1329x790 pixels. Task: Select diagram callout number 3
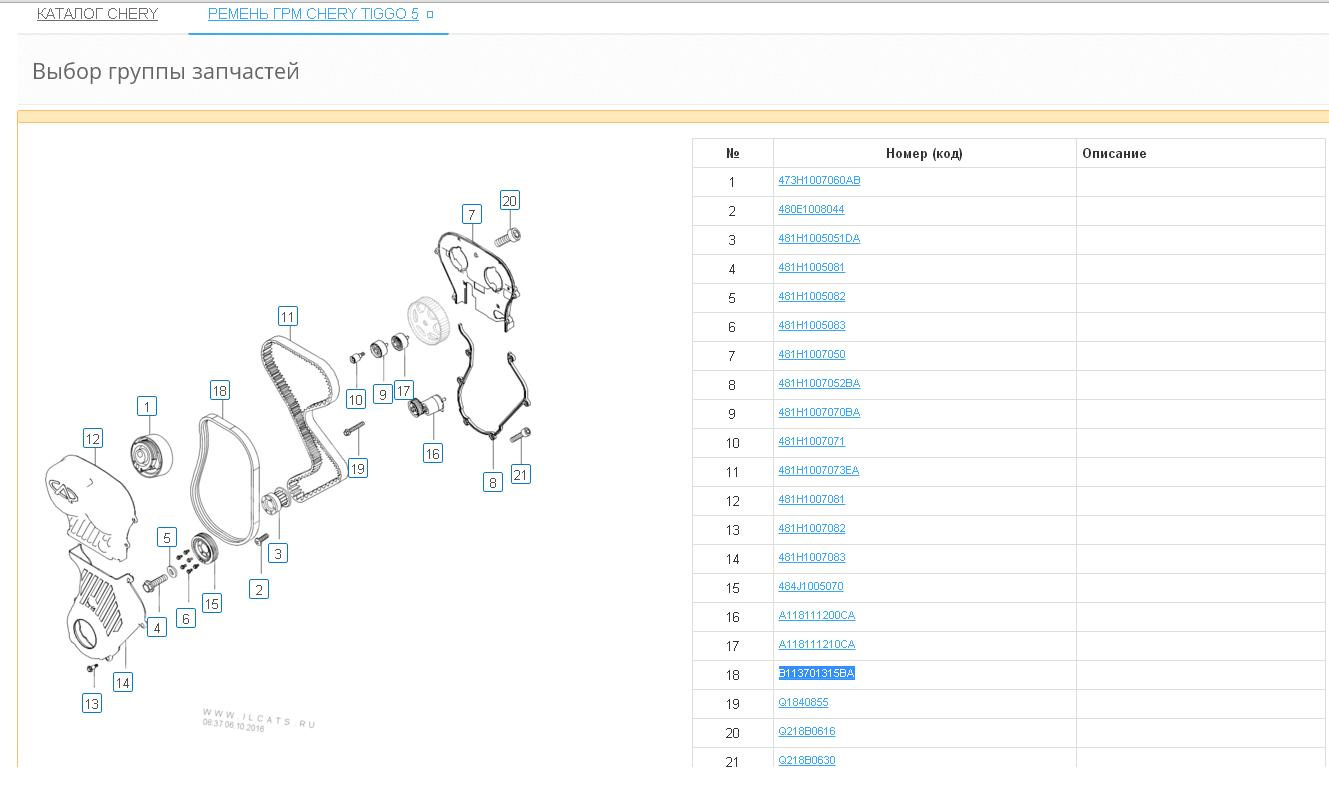point(278,552)
